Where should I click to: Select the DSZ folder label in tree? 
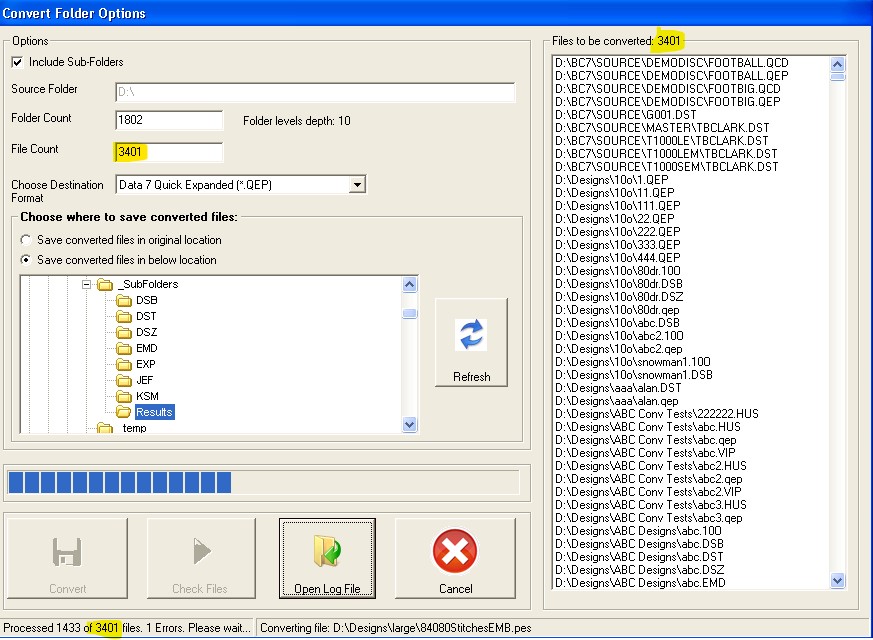[147, 332]
